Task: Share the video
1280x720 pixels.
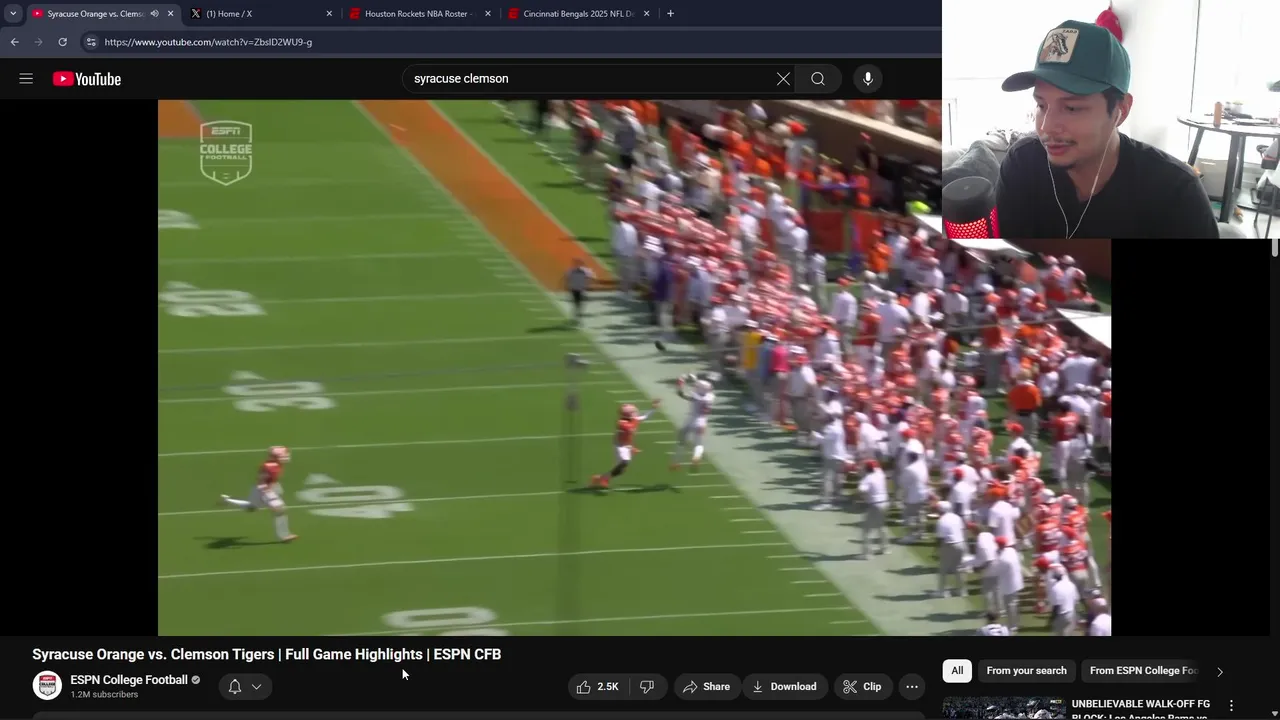Action: coord(706,686)
